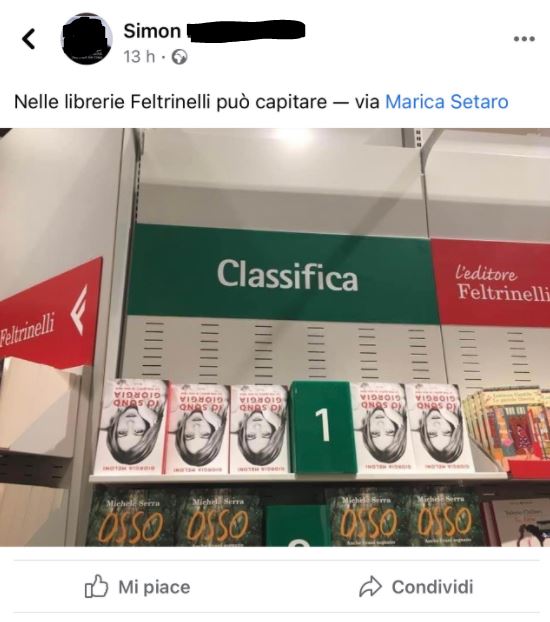Click the public globe audience icon
550x622 pixels.
click(x=179, y=57)
